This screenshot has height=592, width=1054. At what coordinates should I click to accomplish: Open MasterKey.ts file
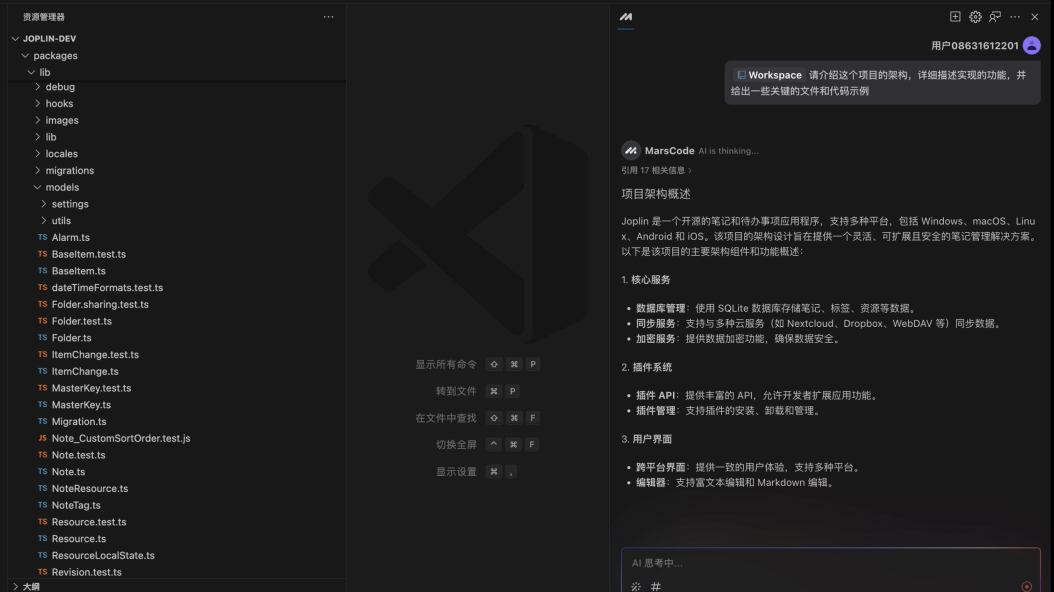pyautogui.click(x=81, y=405)
